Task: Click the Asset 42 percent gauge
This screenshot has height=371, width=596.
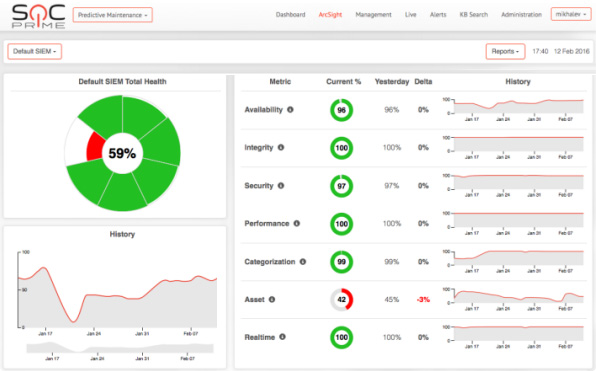Action: [x=341, y=300]
